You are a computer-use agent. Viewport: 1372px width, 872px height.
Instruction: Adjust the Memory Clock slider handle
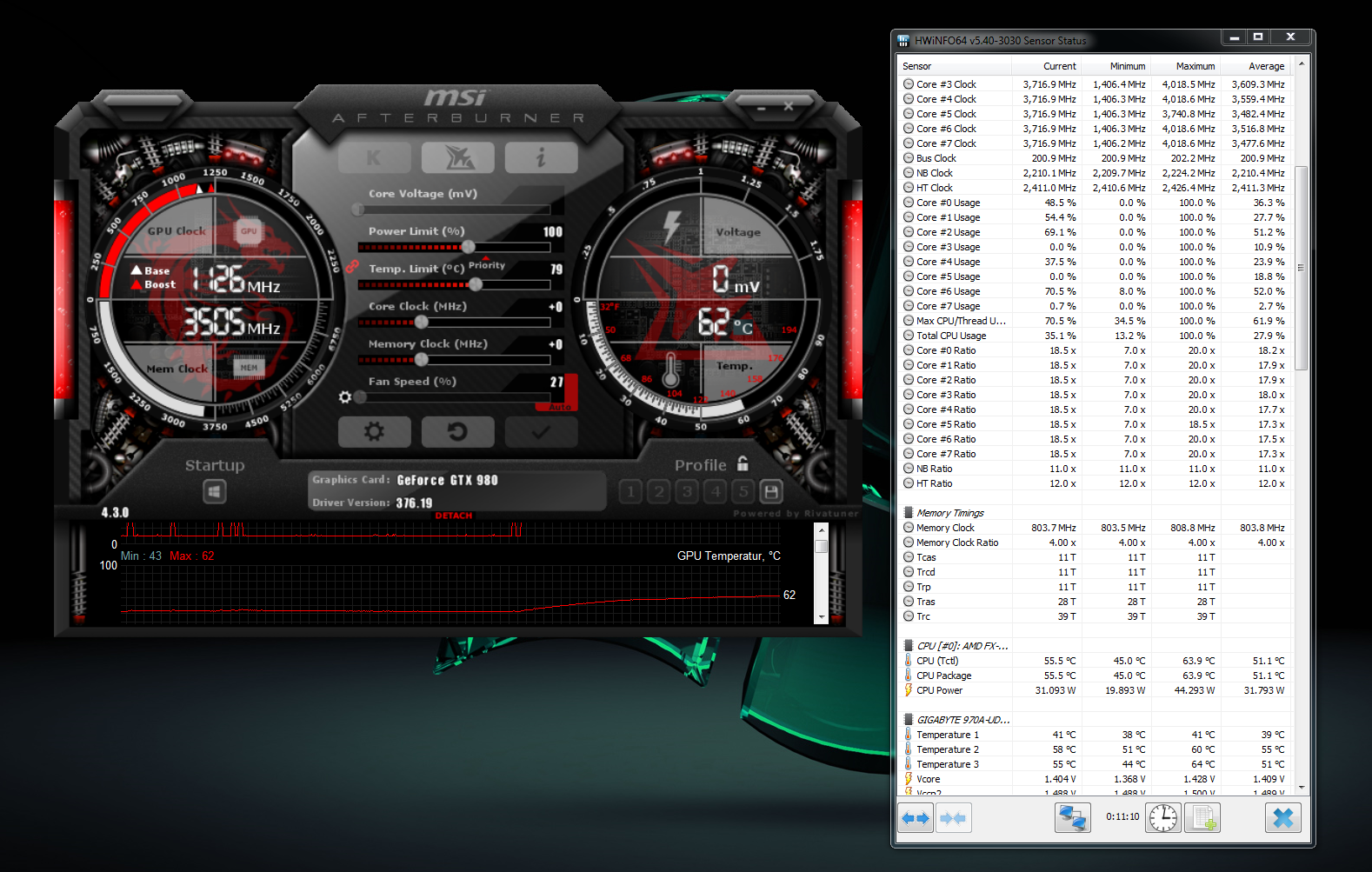(x=422, y=359)
